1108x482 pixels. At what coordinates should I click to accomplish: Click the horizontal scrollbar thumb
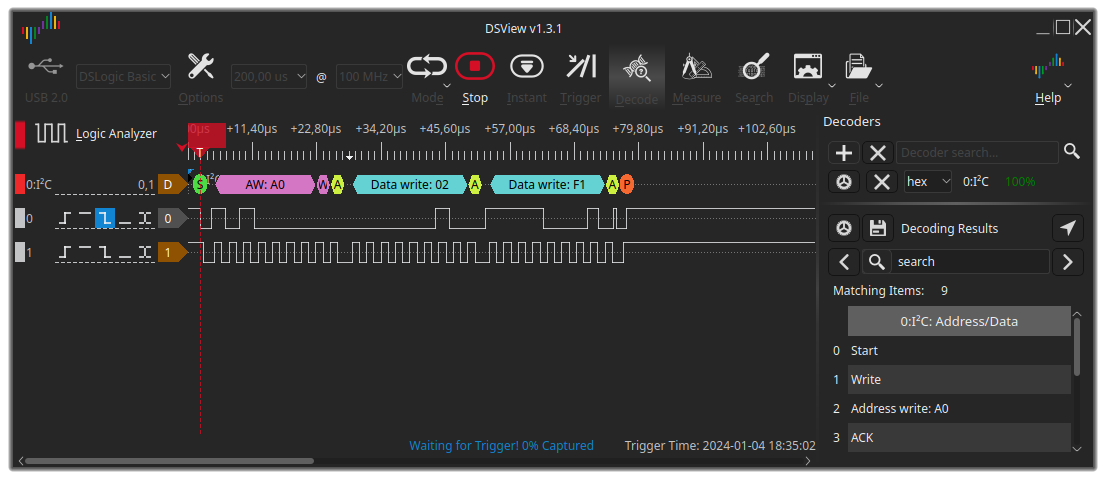pyautogui.click(x=169, y=461)
